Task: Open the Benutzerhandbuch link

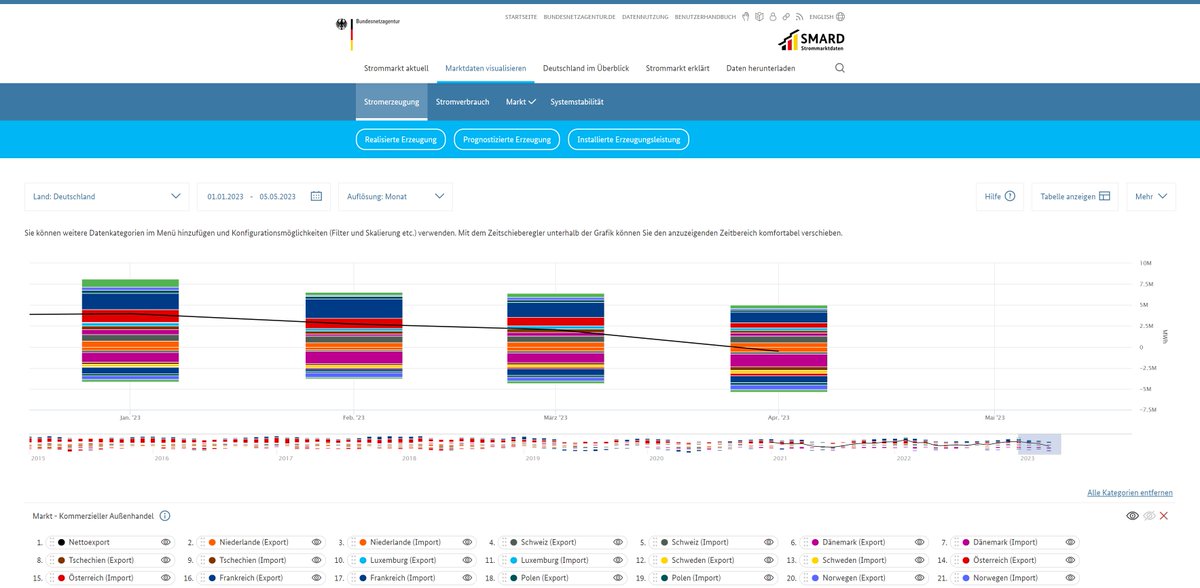Action: (705, 17)
